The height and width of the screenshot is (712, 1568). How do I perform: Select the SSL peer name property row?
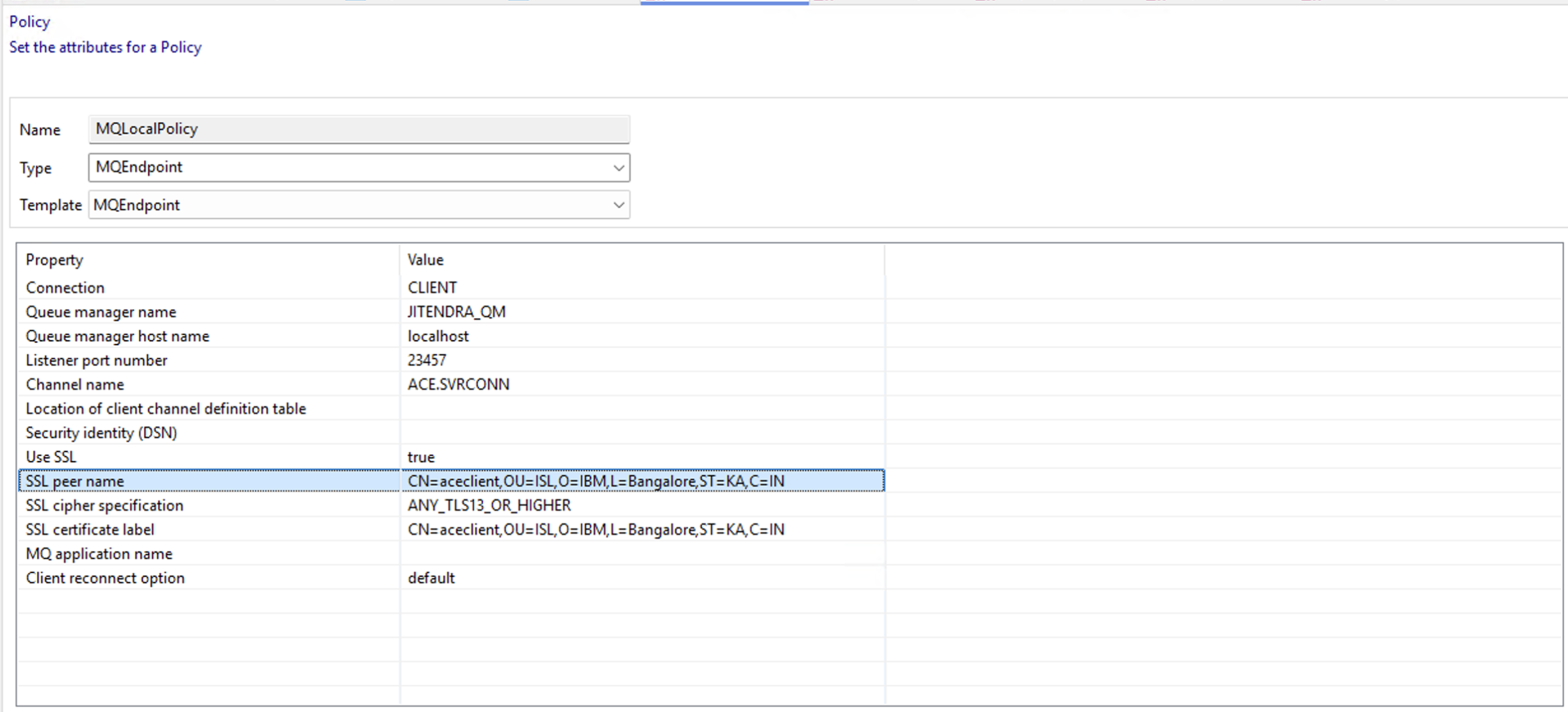tap(75, 481)
